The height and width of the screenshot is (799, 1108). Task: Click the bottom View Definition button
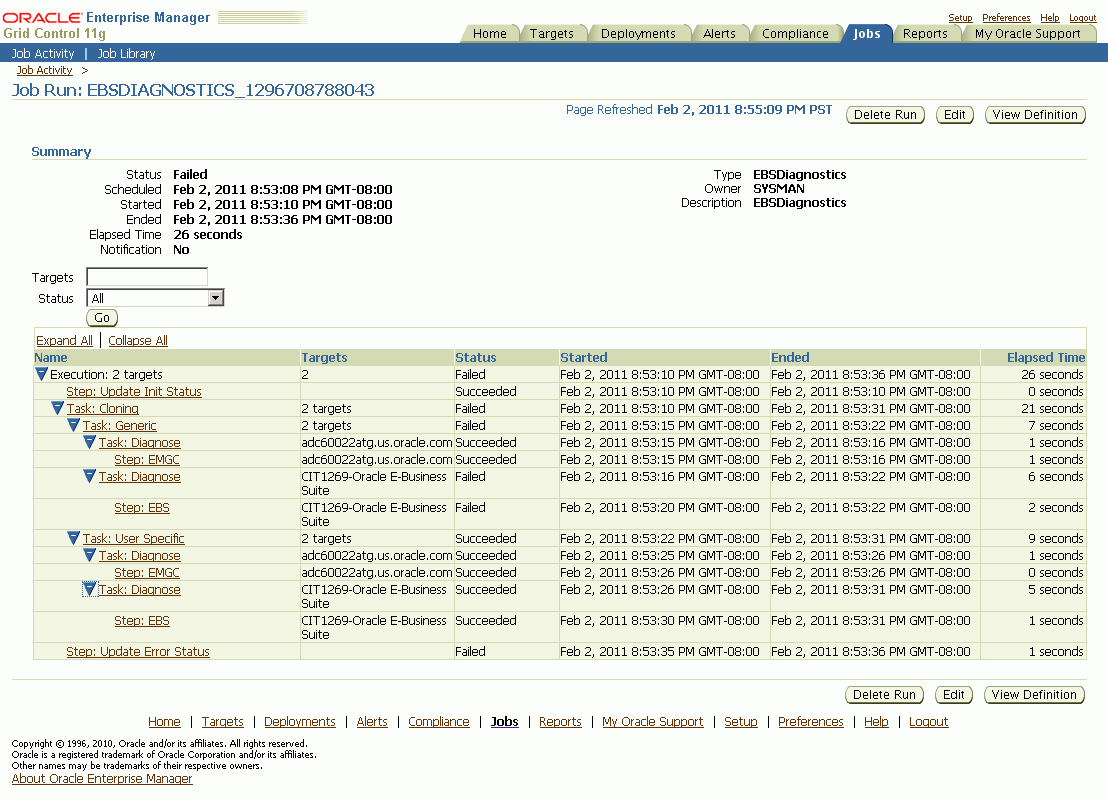(x=1034, y=694)
